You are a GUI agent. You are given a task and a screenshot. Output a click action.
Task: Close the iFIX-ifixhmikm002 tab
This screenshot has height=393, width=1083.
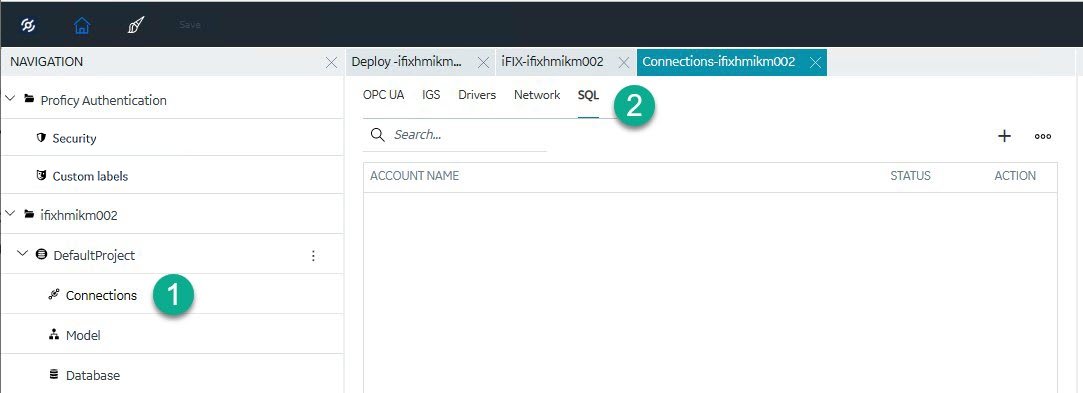pyautogui.click(x=624, y=62)
